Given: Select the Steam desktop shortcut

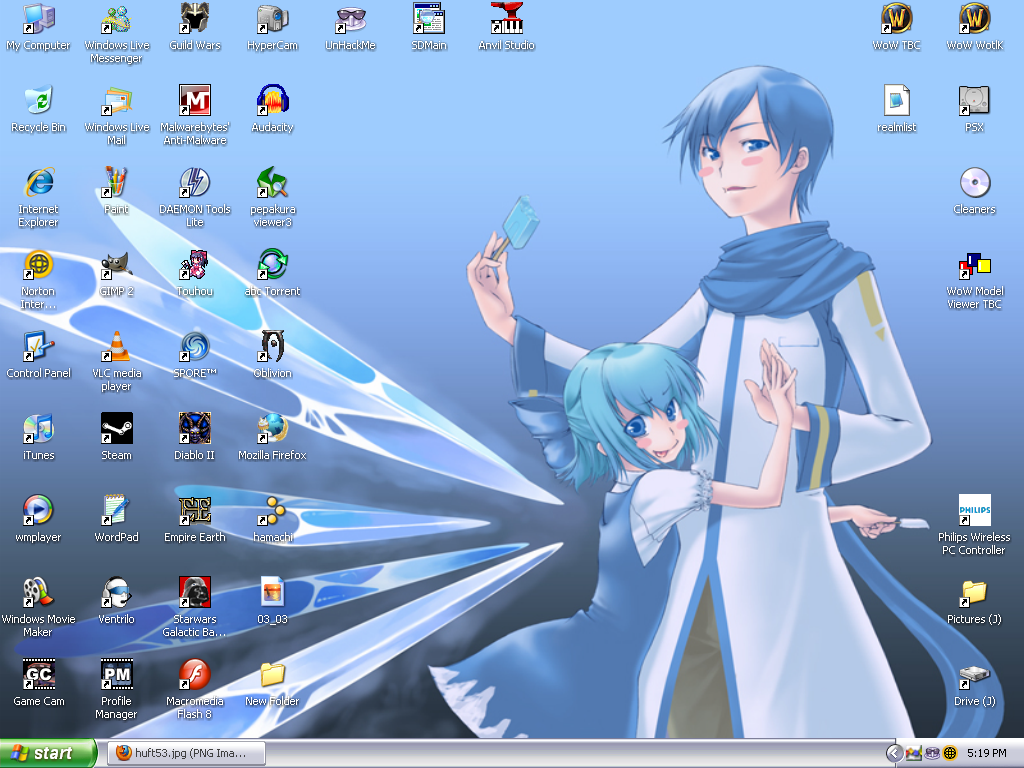Looking at the screenshot, I should [117, 429].
